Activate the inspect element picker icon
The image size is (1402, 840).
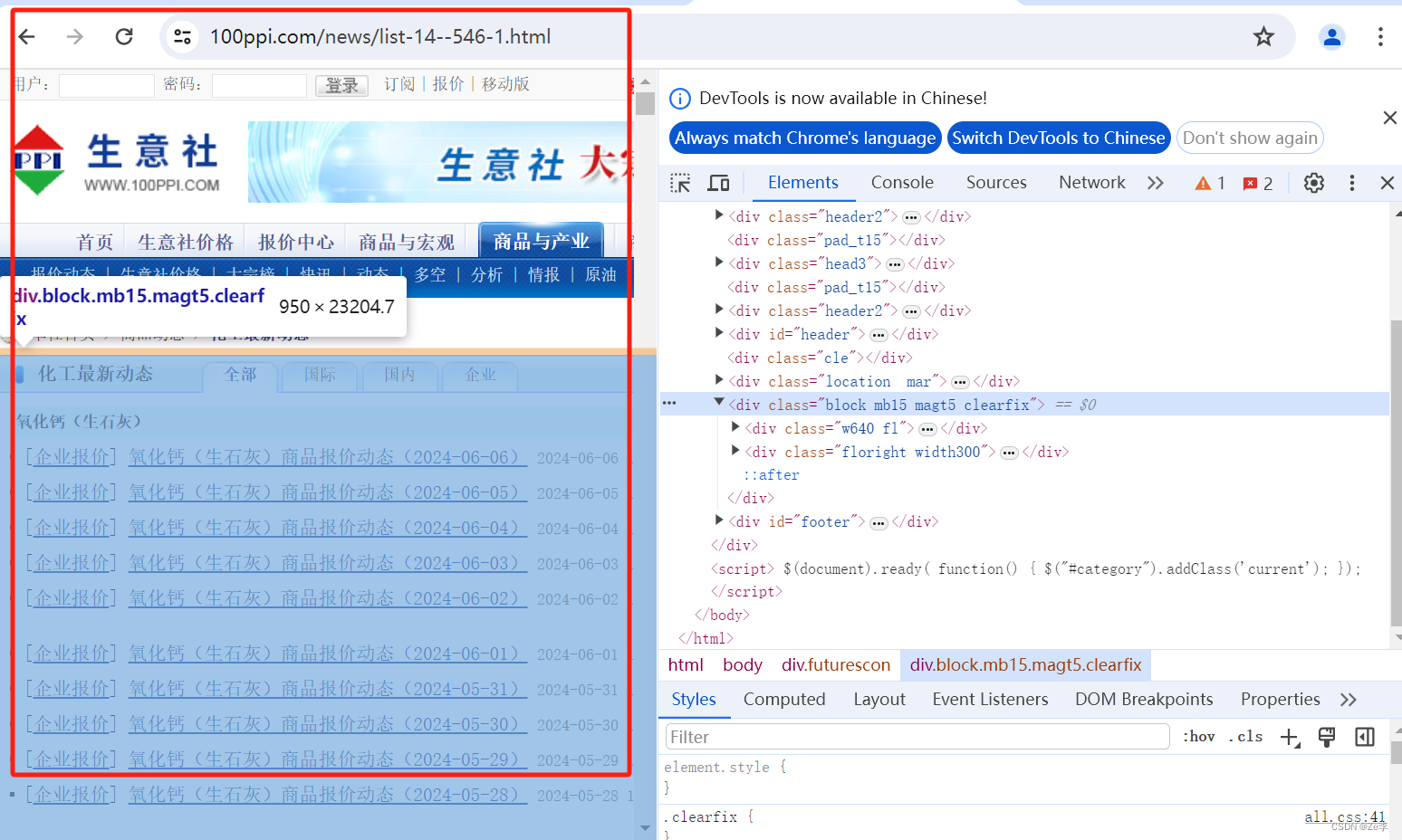pyautogui.click(x=680, y=183)
